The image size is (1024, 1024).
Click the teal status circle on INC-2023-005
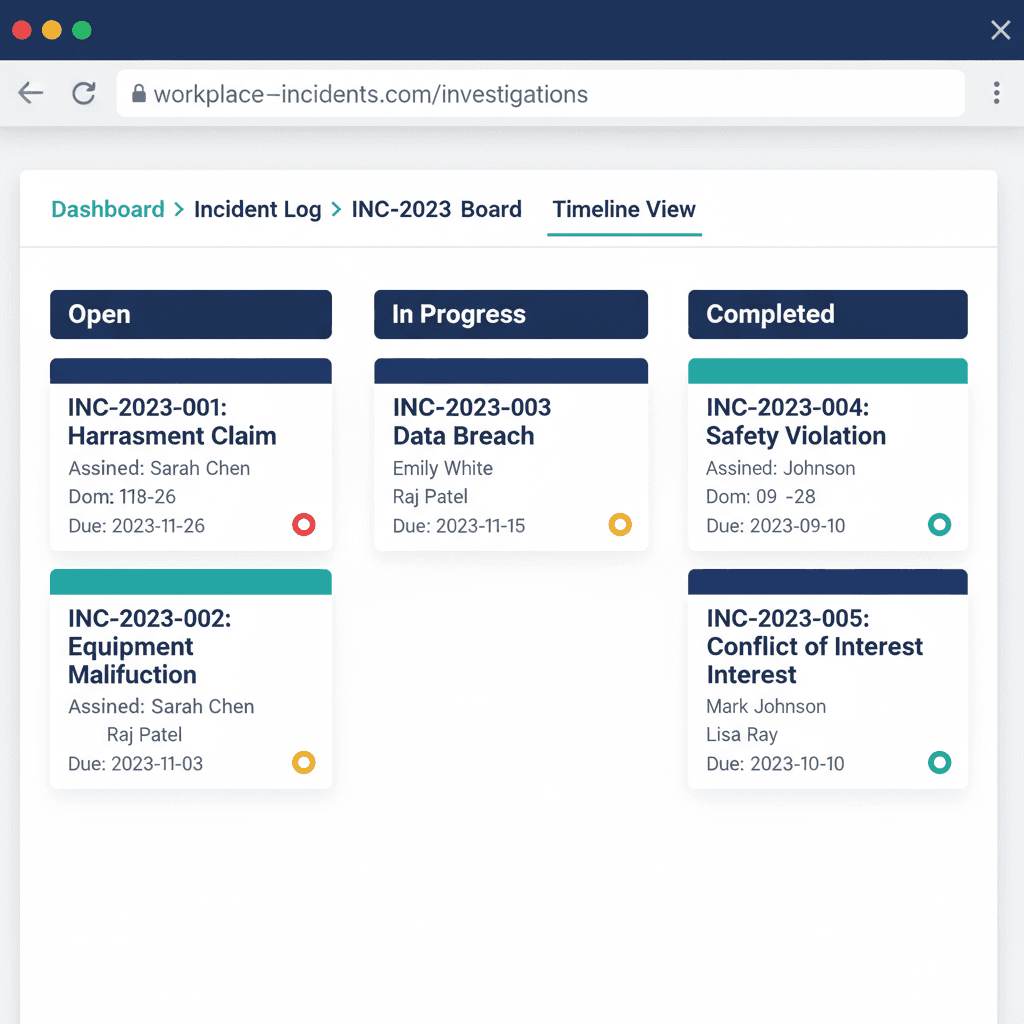[939, 762]
